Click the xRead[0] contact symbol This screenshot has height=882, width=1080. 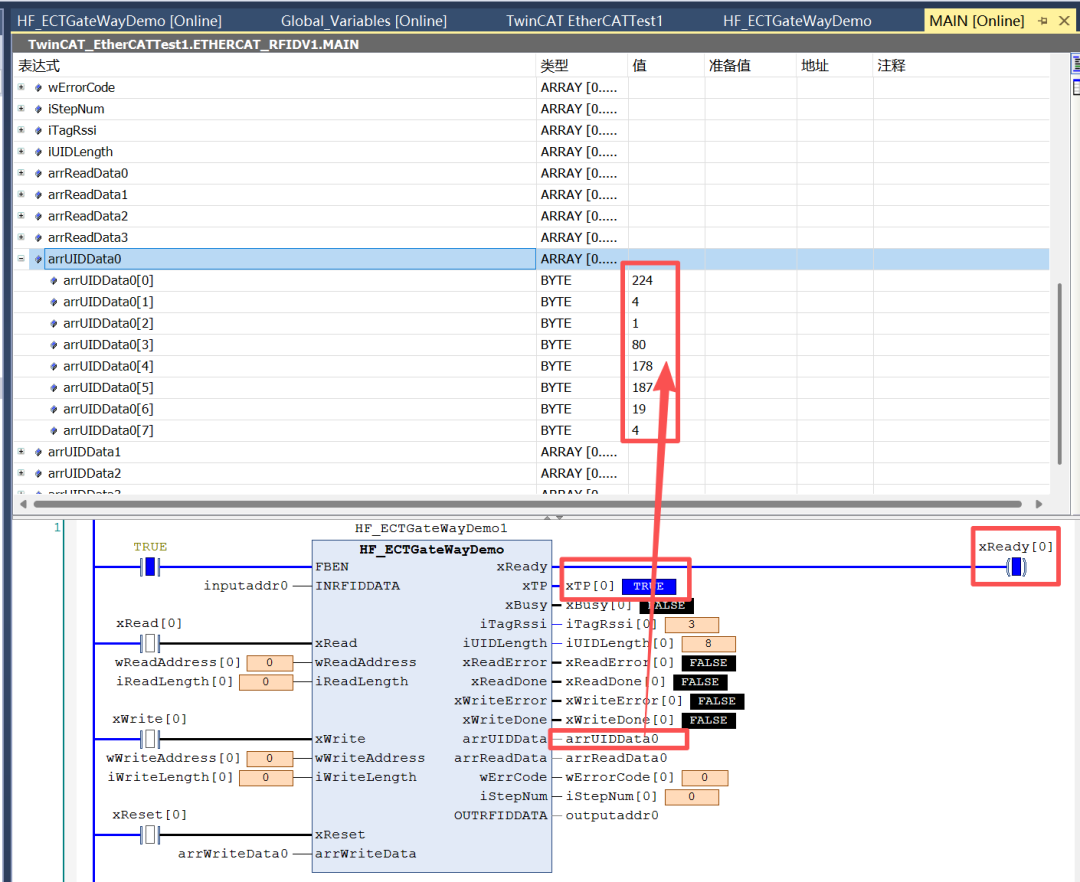pos(150,643)
